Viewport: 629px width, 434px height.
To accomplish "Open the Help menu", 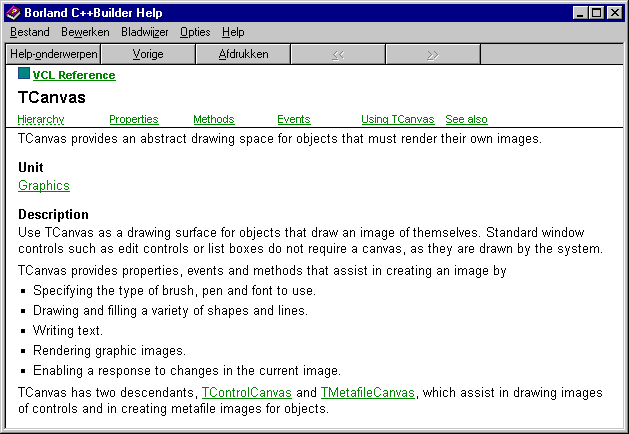I will click(233, 32).
